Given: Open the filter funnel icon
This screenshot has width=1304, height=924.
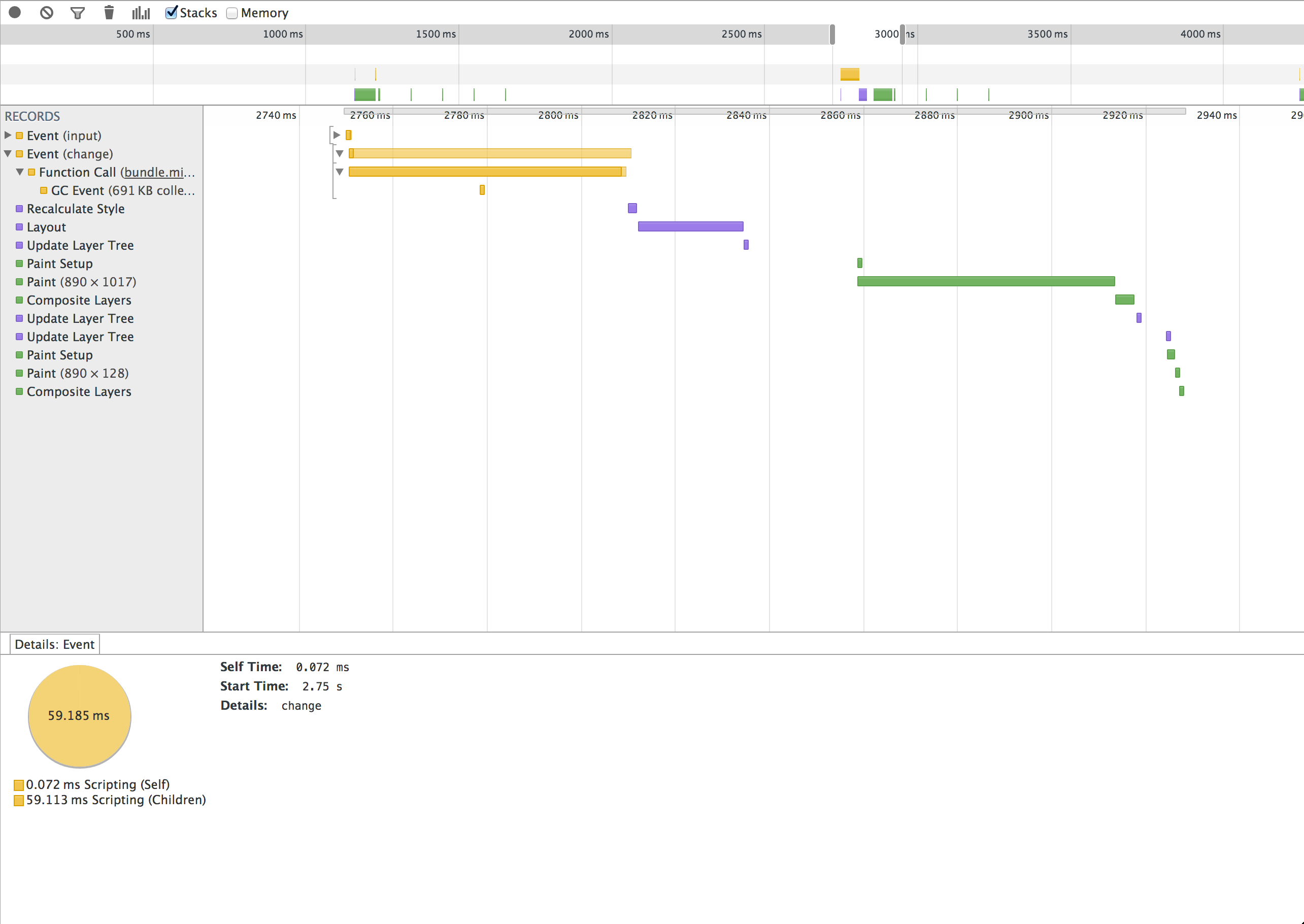Looking at the screenshot, I should [x=78, y=13].
